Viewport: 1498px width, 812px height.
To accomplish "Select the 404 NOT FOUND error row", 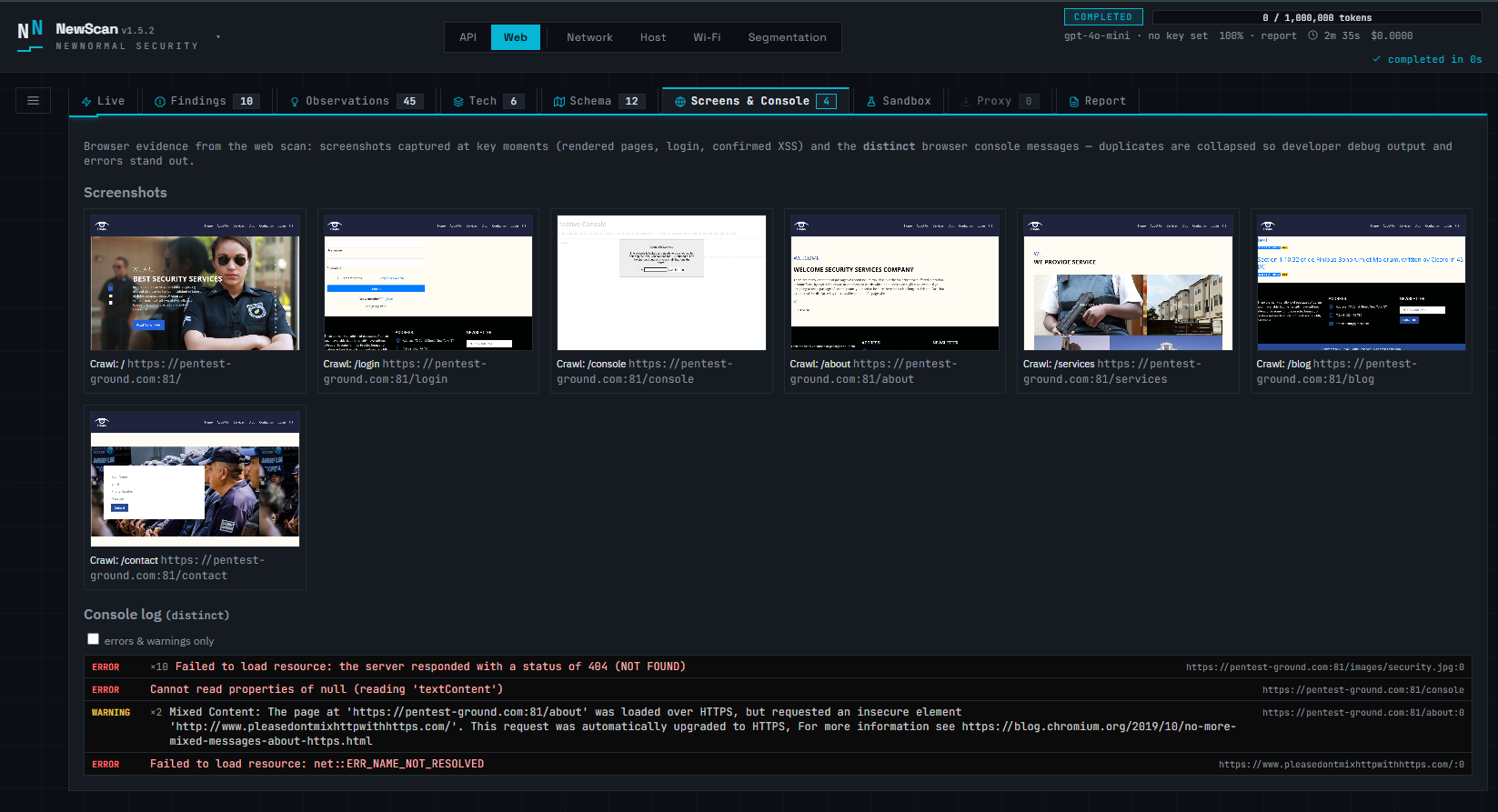I will point(778,667).
